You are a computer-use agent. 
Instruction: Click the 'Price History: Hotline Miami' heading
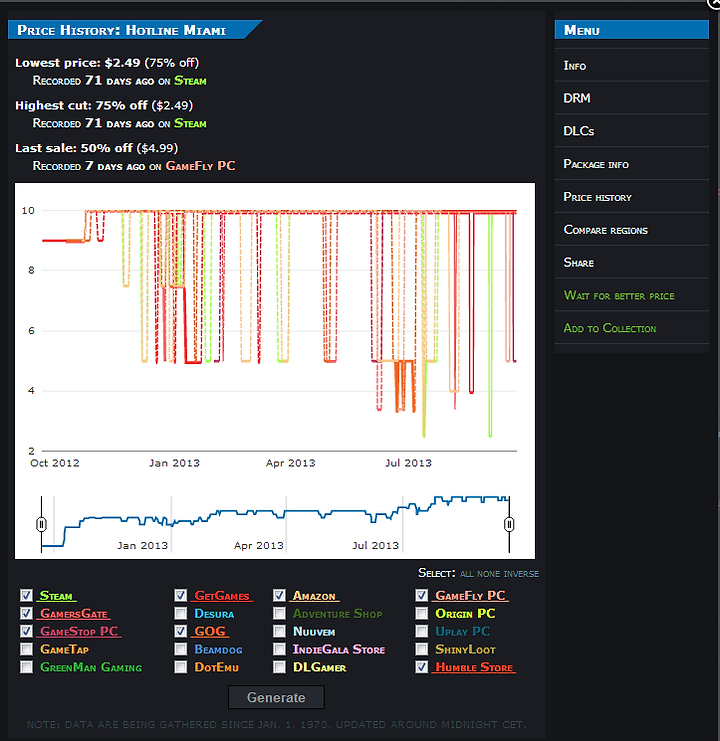(121, 30)
